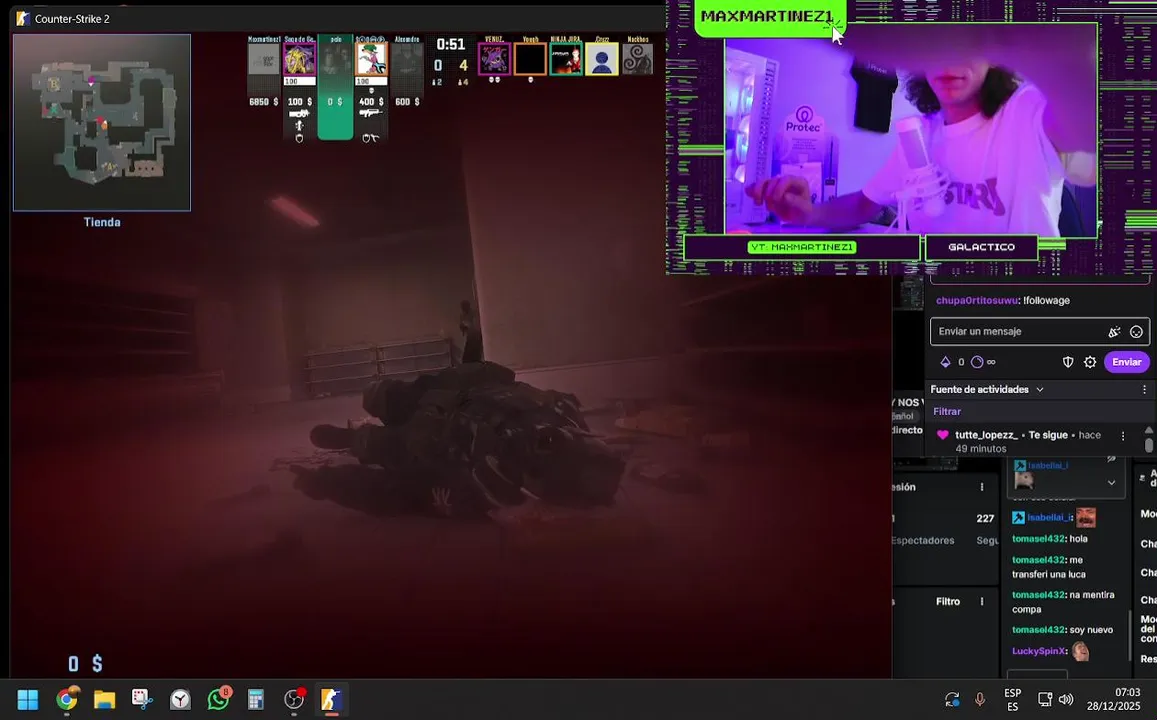The image size is (1157, 720).
Task: Click Tienda label under minimap
Action: click(102, 222)
